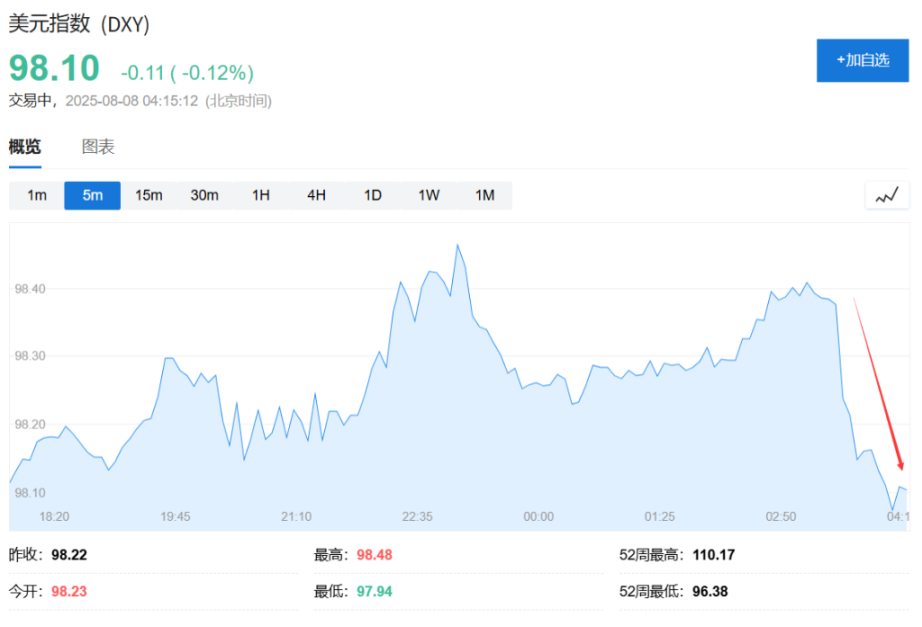Click the 52周最低 value 96.38

[710, 591]
